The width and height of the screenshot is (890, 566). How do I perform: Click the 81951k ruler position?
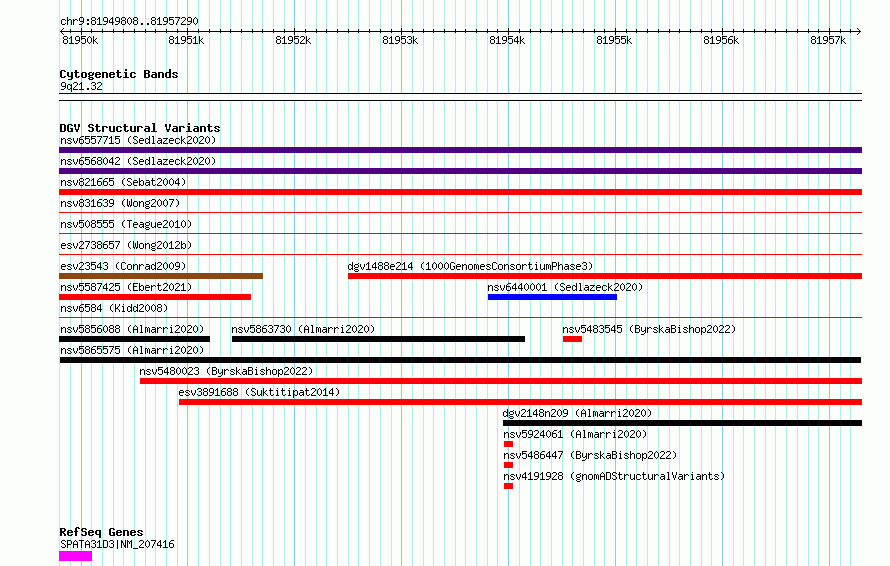tap(186, 40)
